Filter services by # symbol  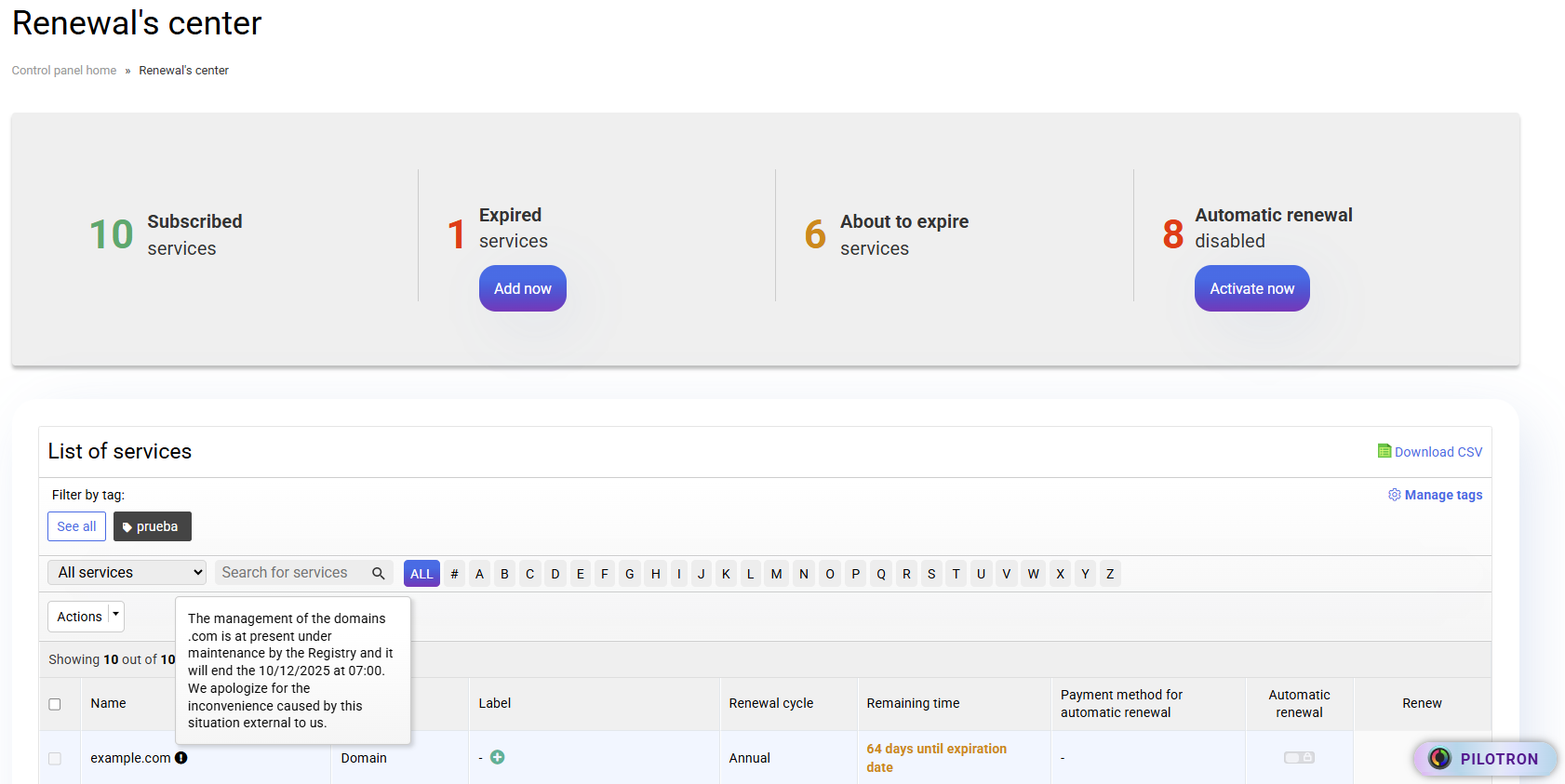tap(454, 574)
